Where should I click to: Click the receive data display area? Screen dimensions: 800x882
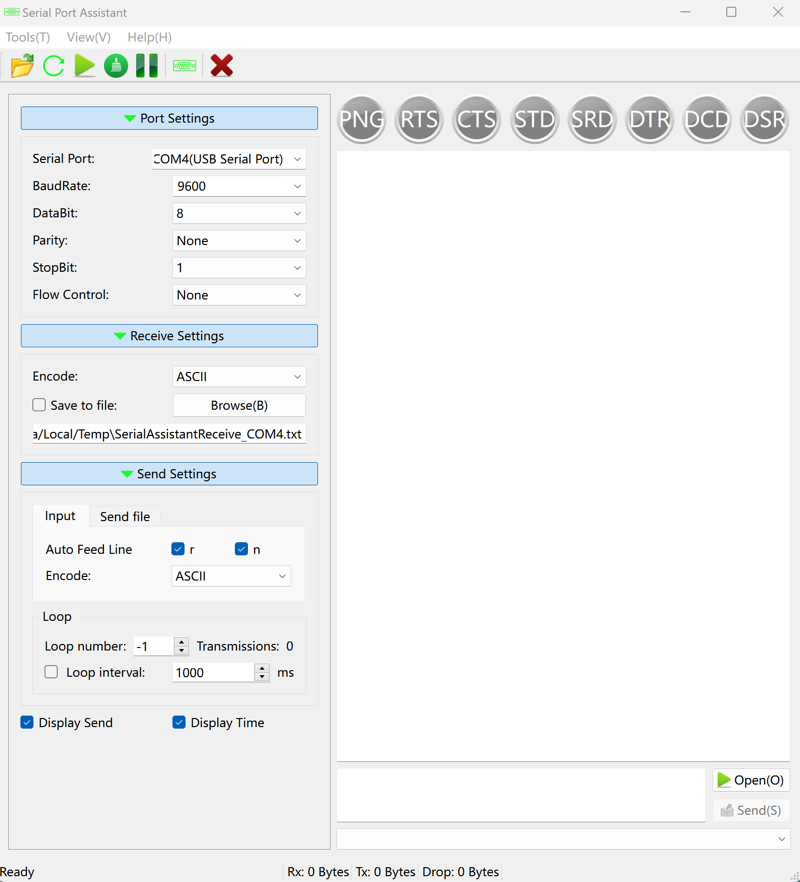[563, 456]
